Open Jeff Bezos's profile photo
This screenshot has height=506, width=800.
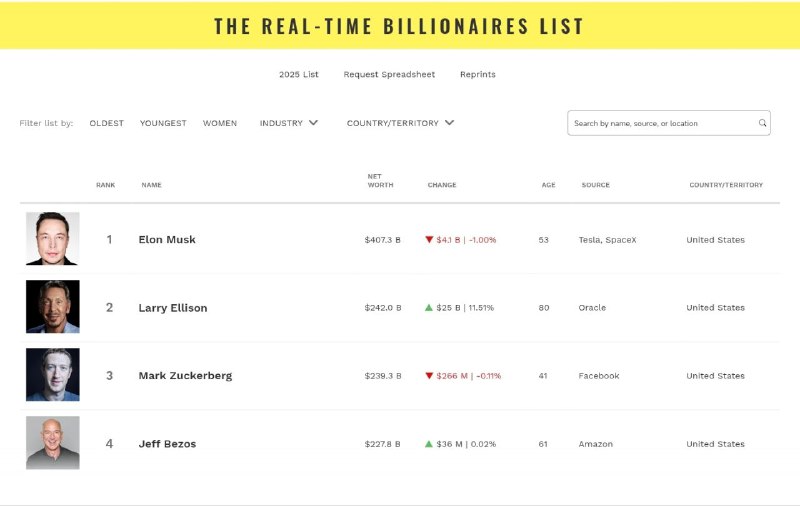(x=53, y=443)
